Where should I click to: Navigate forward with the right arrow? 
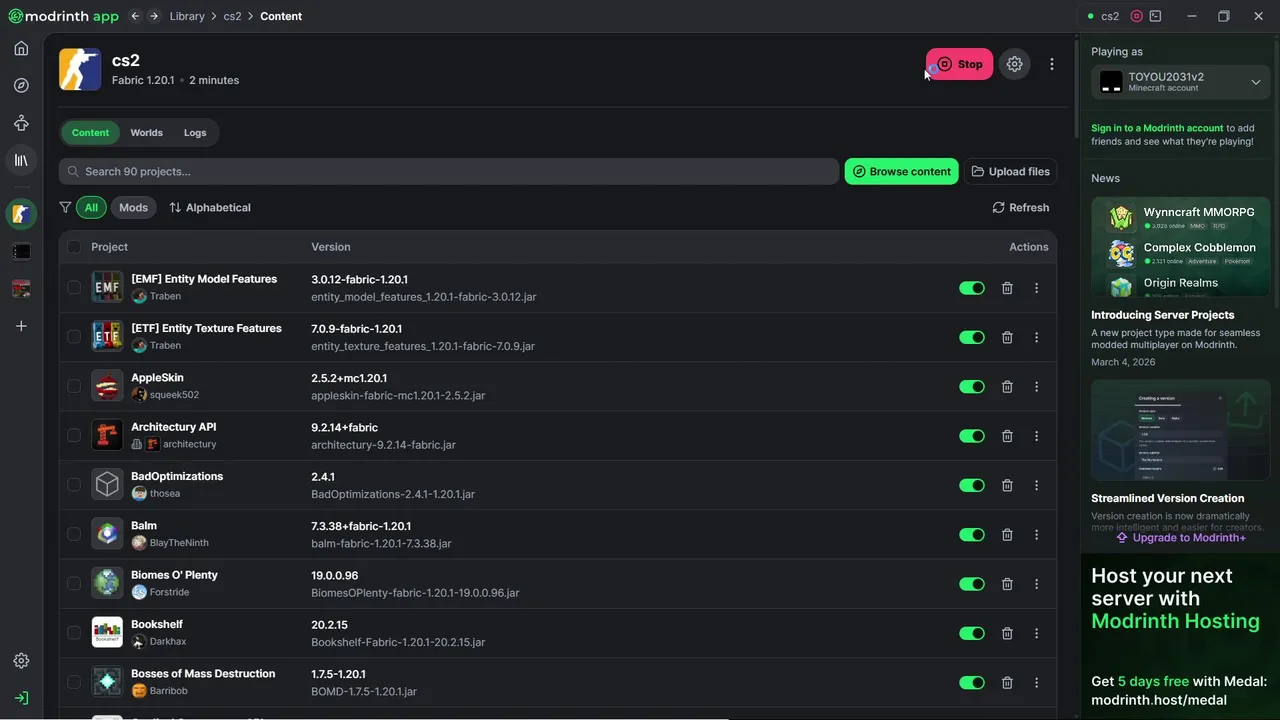(153, 16)
